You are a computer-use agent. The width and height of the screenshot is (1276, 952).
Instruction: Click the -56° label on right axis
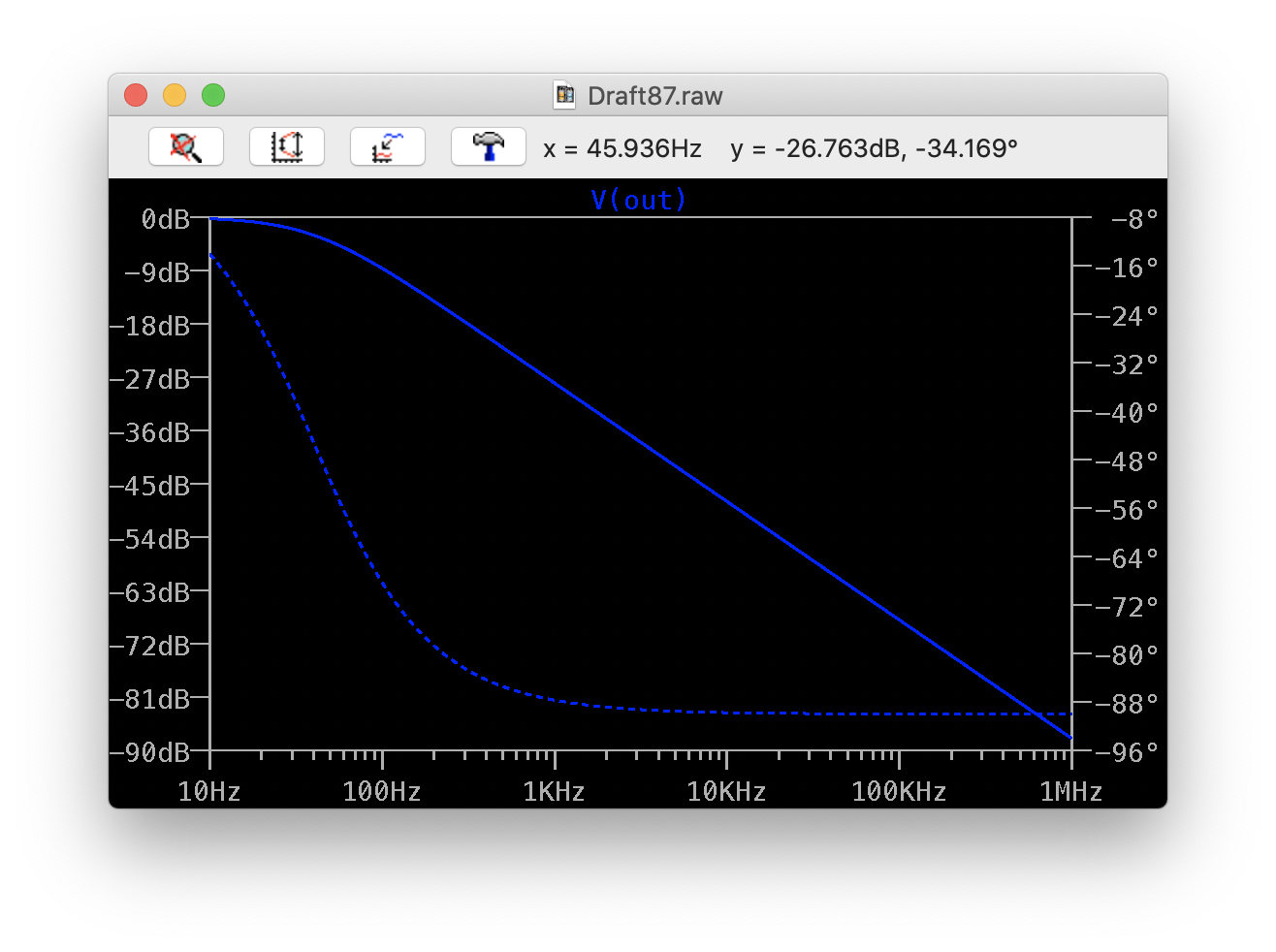[1127, 510]
